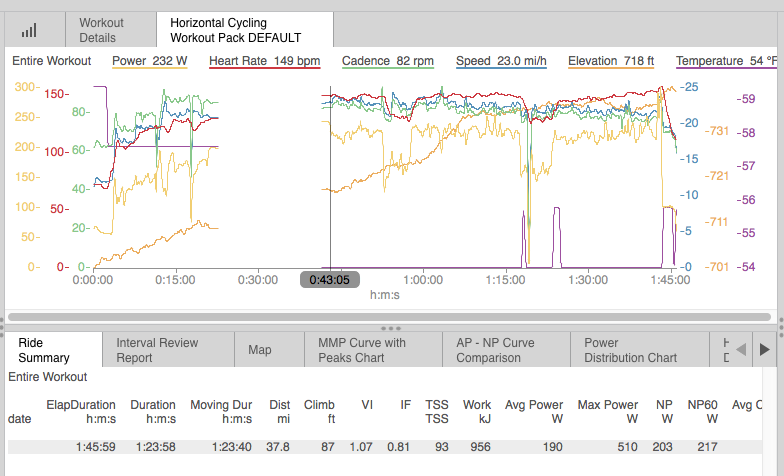Click the Dist mi column header
The width and height of the screenshot is (784, 476).
pos(280,412)
